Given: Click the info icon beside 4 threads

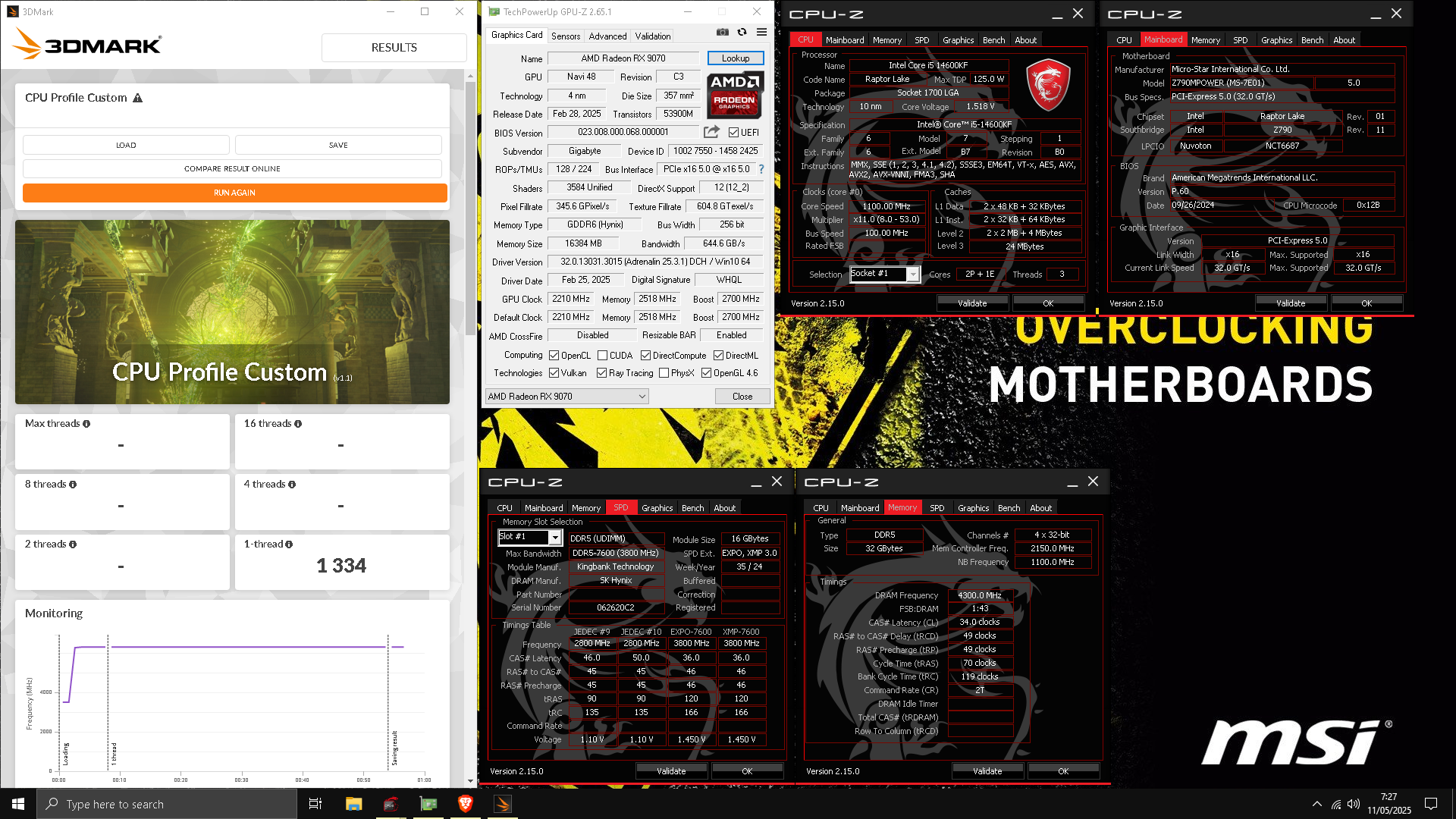Looking at the screenshot, I should tap(292, 485).
